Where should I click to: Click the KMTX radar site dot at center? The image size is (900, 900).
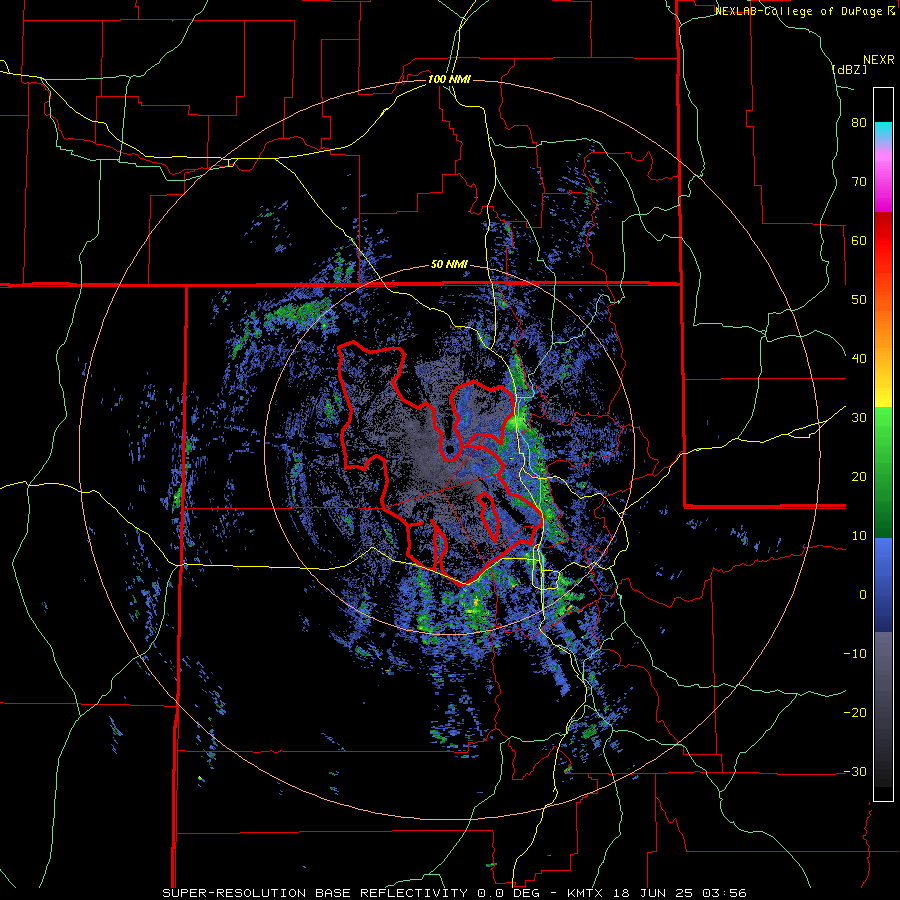tap(449, 449)
